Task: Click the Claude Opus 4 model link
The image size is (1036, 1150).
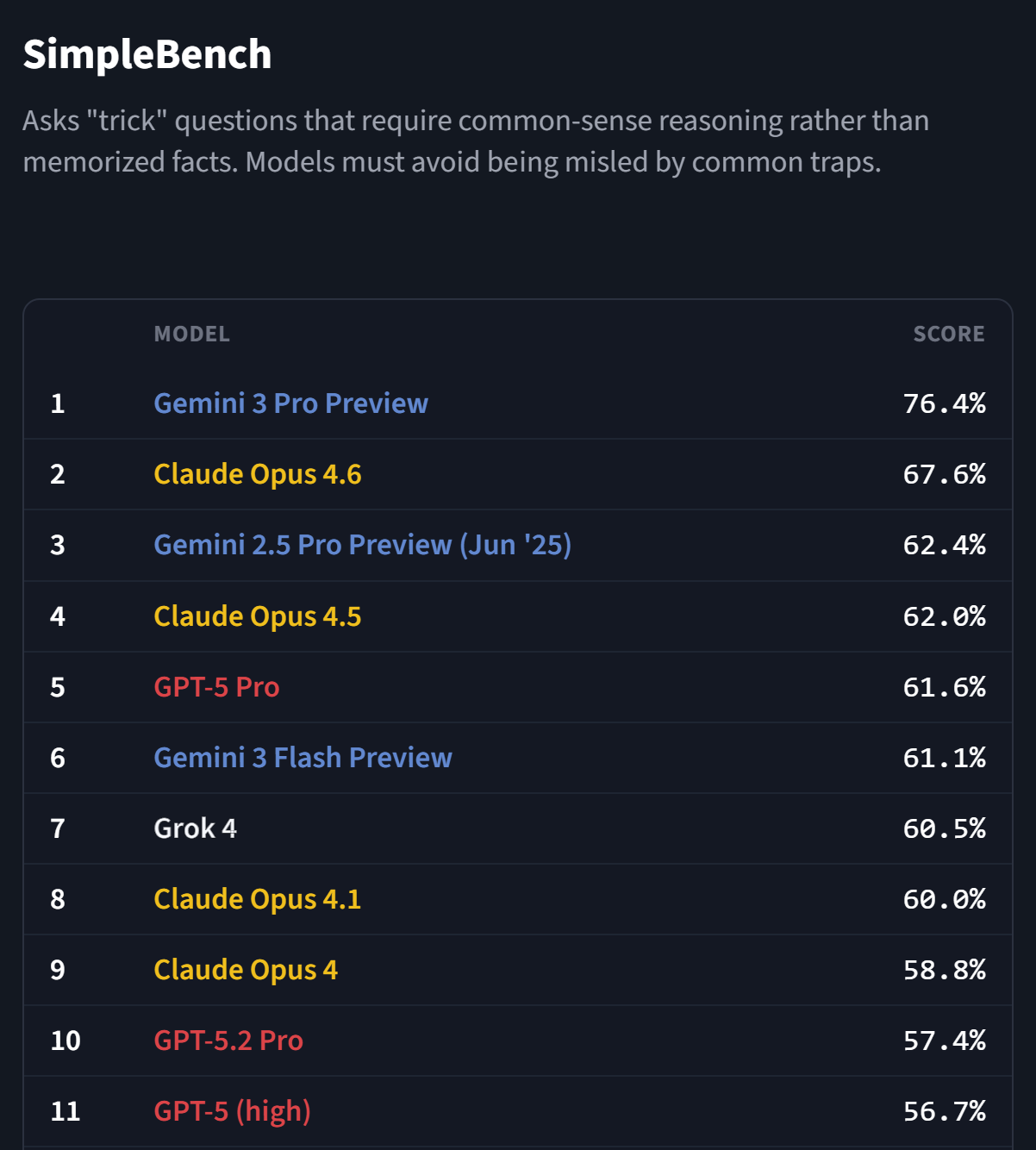Action: 246,970
